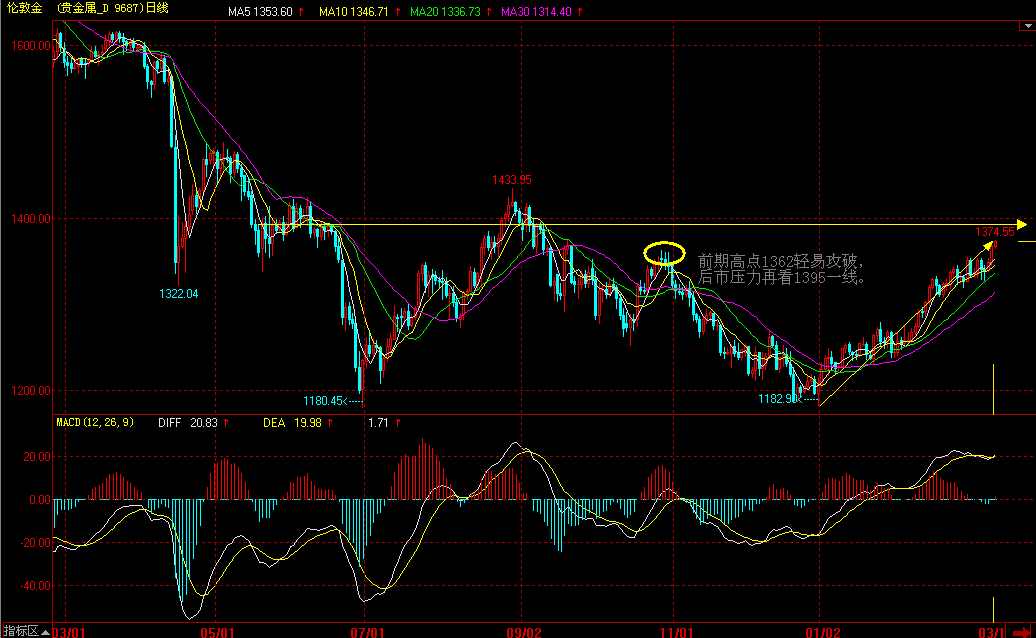The image size is (1036, 638).
Task: Expand the 指标区 indicator area toggle
Action: point(20,631)
